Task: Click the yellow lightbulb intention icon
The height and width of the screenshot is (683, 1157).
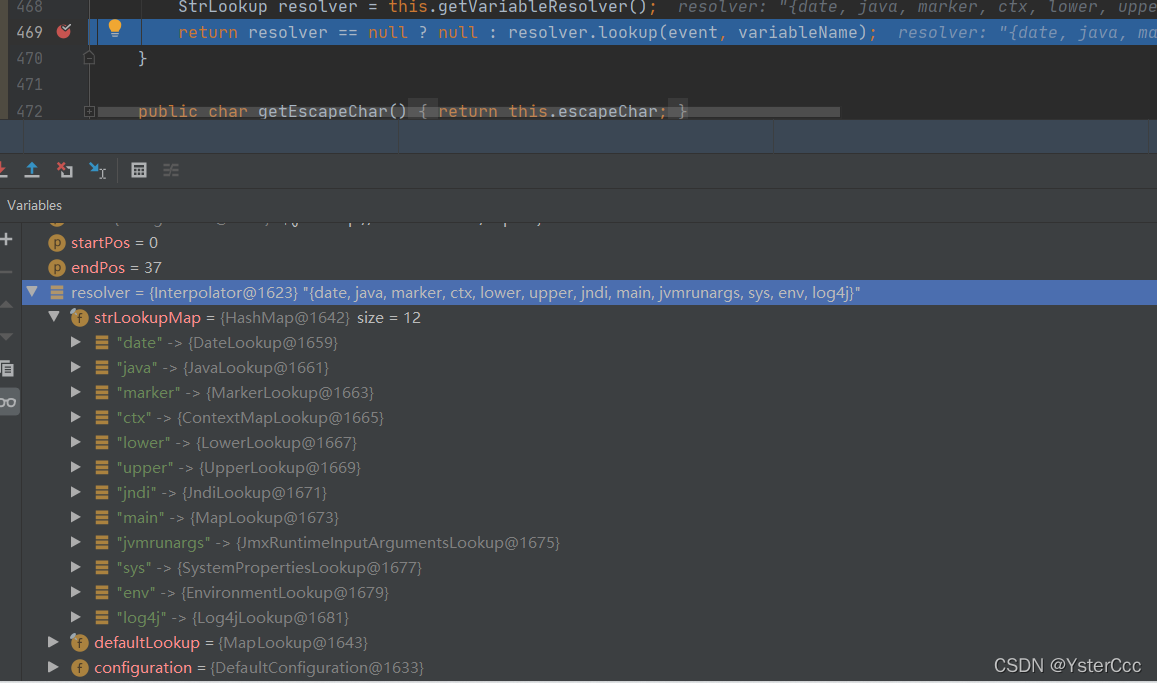Action: coord(114,29)
